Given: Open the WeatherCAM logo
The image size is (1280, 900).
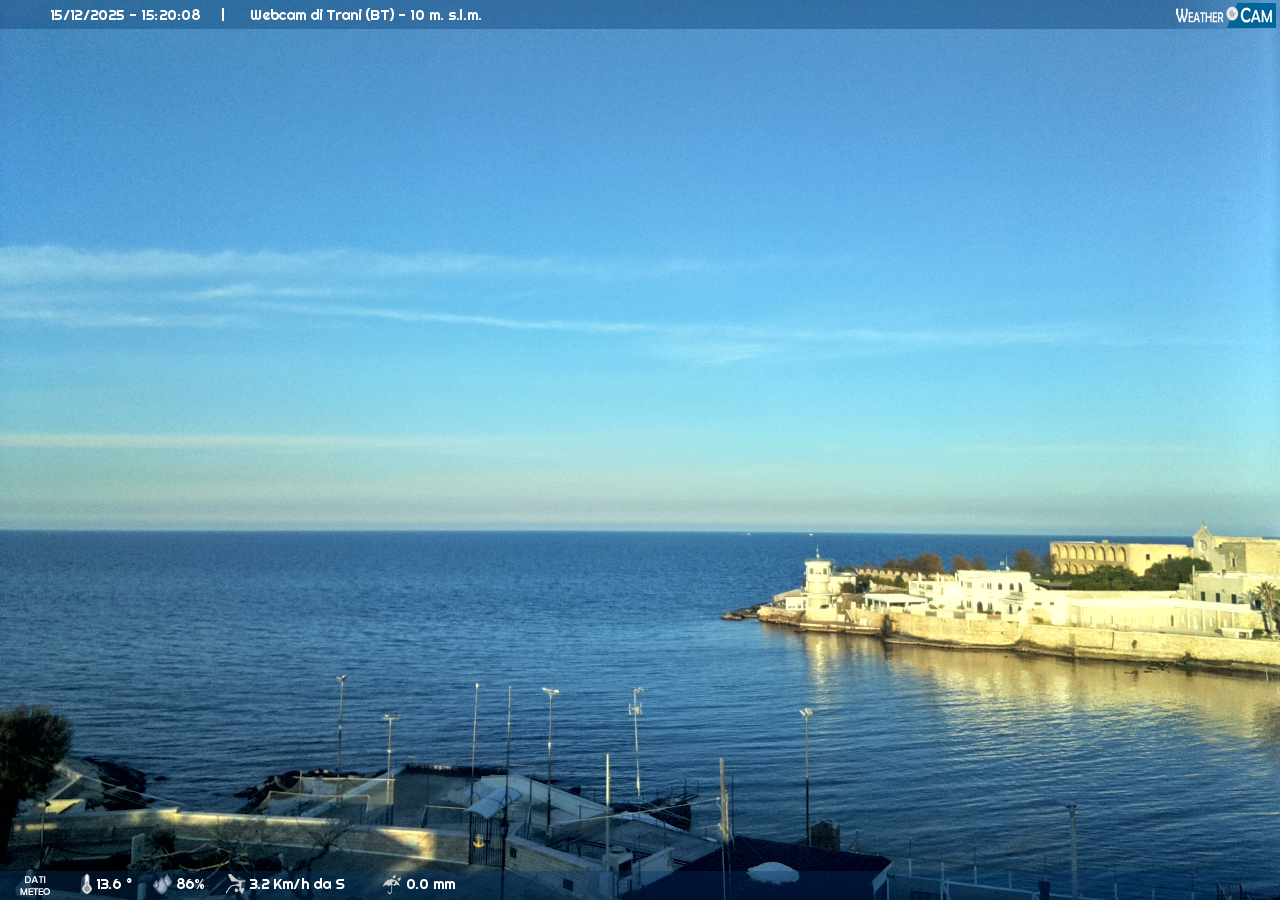Looking at the screenshot, I should (x=1224, y=15).
